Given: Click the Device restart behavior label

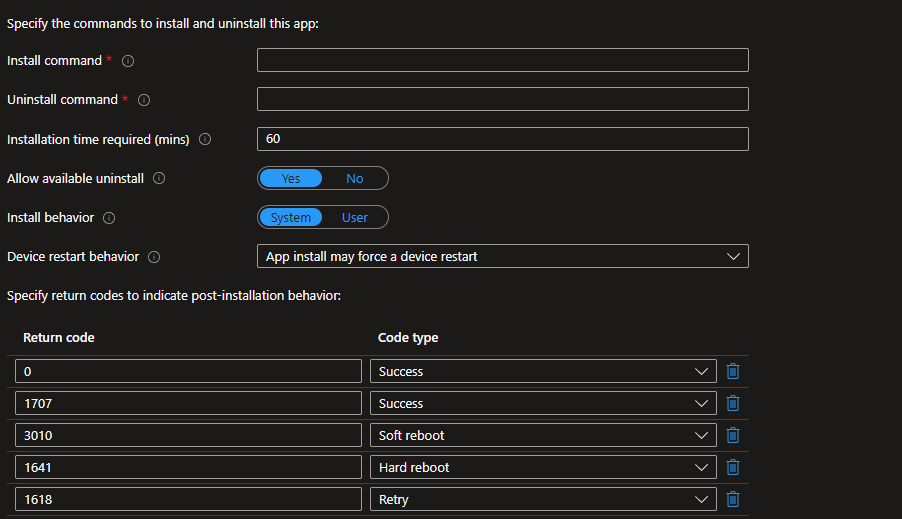Looking at the screenshot, I should pyautogui.click(x=73, y=257).
